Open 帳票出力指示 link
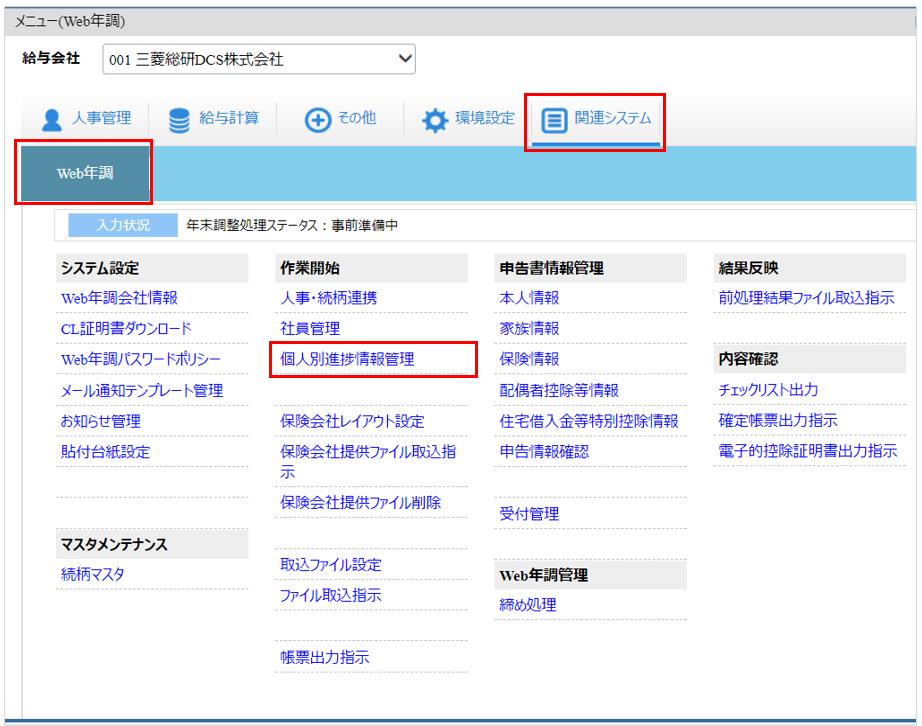Screen dimensions: 922x726 [325, 657]
